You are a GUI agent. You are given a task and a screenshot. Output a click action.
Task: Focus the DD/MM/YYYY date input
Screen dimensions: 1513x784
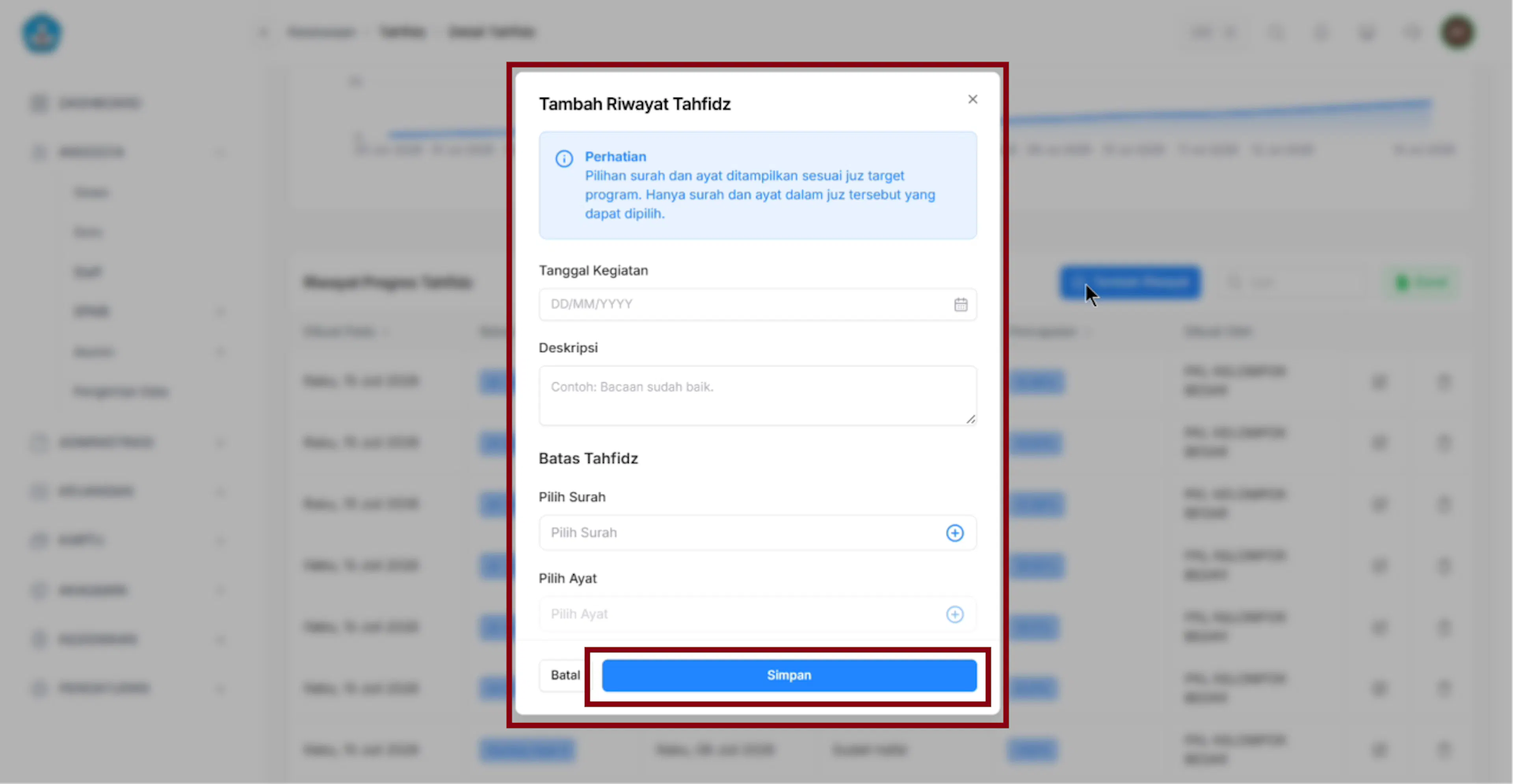[758, 304]
